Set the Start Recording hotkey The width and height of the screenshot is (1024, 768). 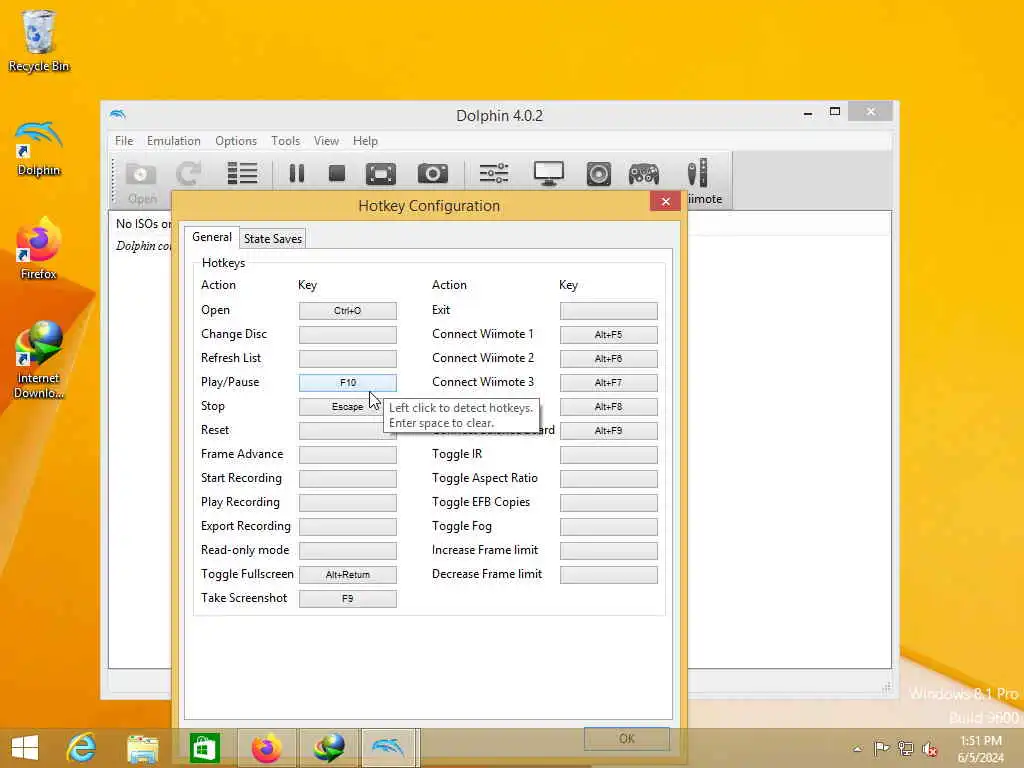click(347, 479)
